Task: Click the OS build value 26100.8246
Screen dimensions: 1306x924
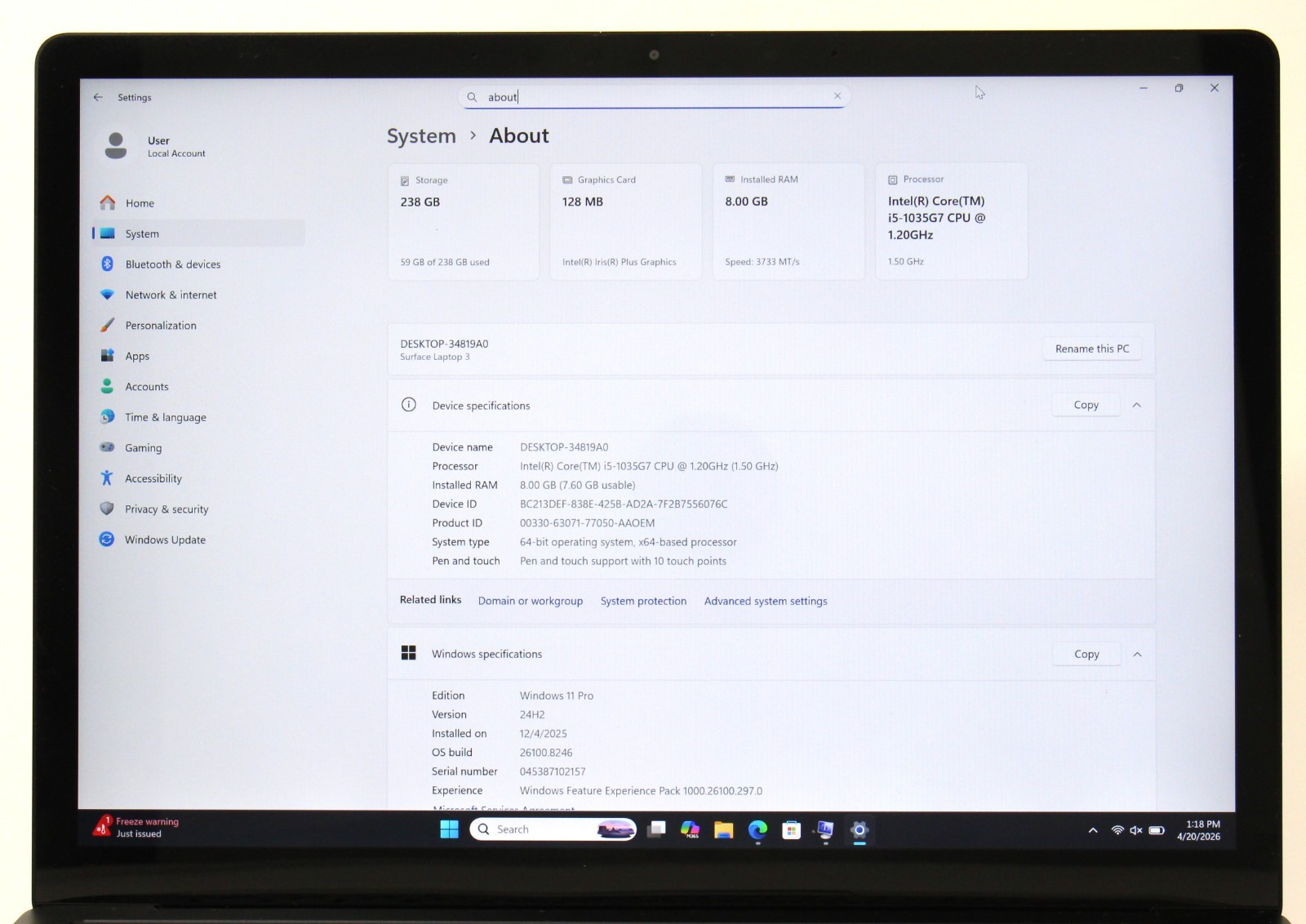Action: 546,753
